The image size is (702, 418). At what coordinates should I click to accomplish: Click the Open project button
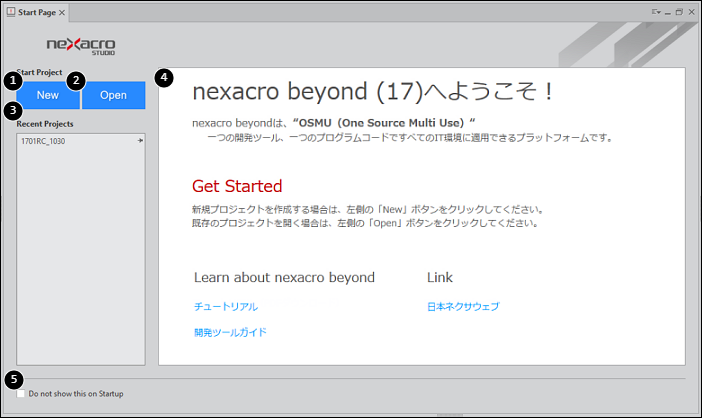coord(113,95)
